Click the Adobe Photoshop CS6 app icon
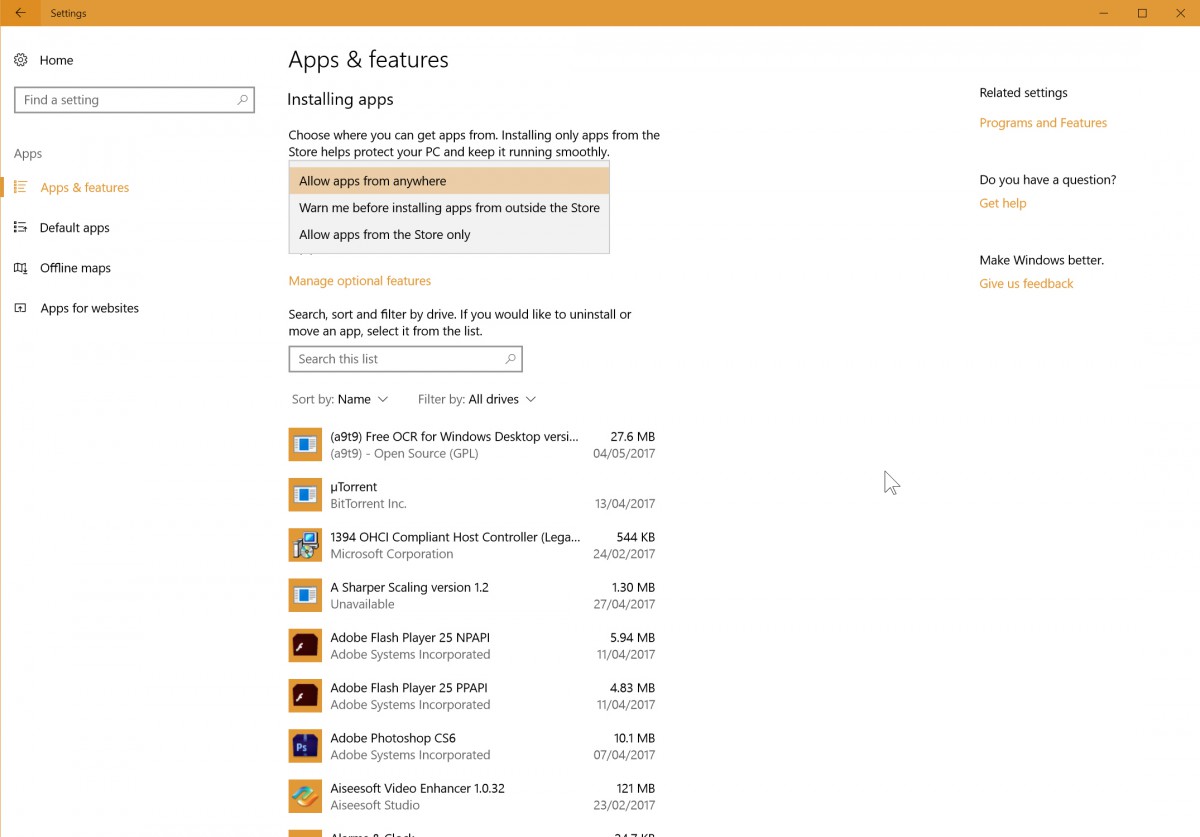This screenshot has height=837, width=1200. click(305, 746)
